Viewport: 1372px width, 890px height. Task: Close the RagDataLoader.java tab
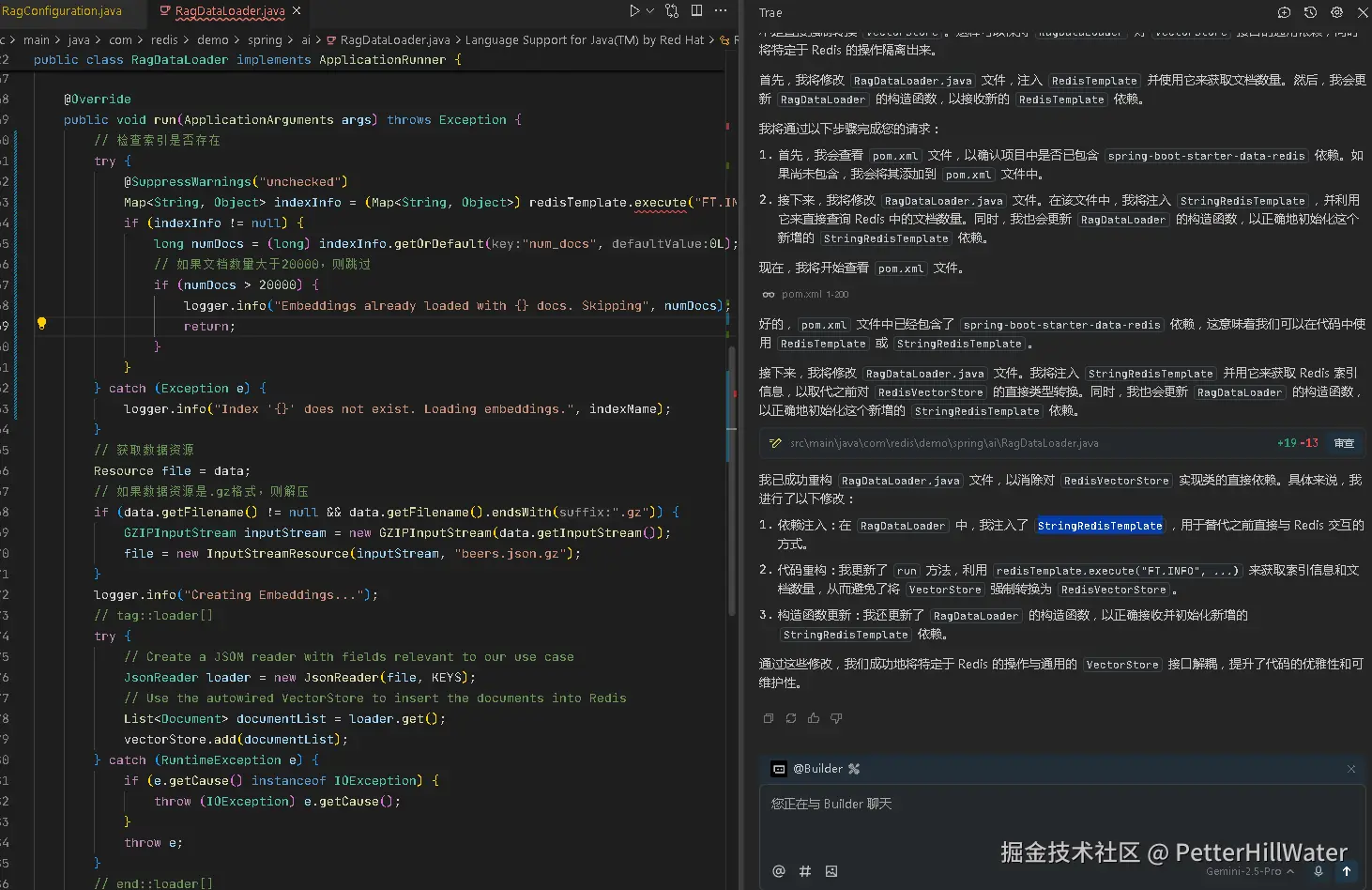click(x=297, y=11)
